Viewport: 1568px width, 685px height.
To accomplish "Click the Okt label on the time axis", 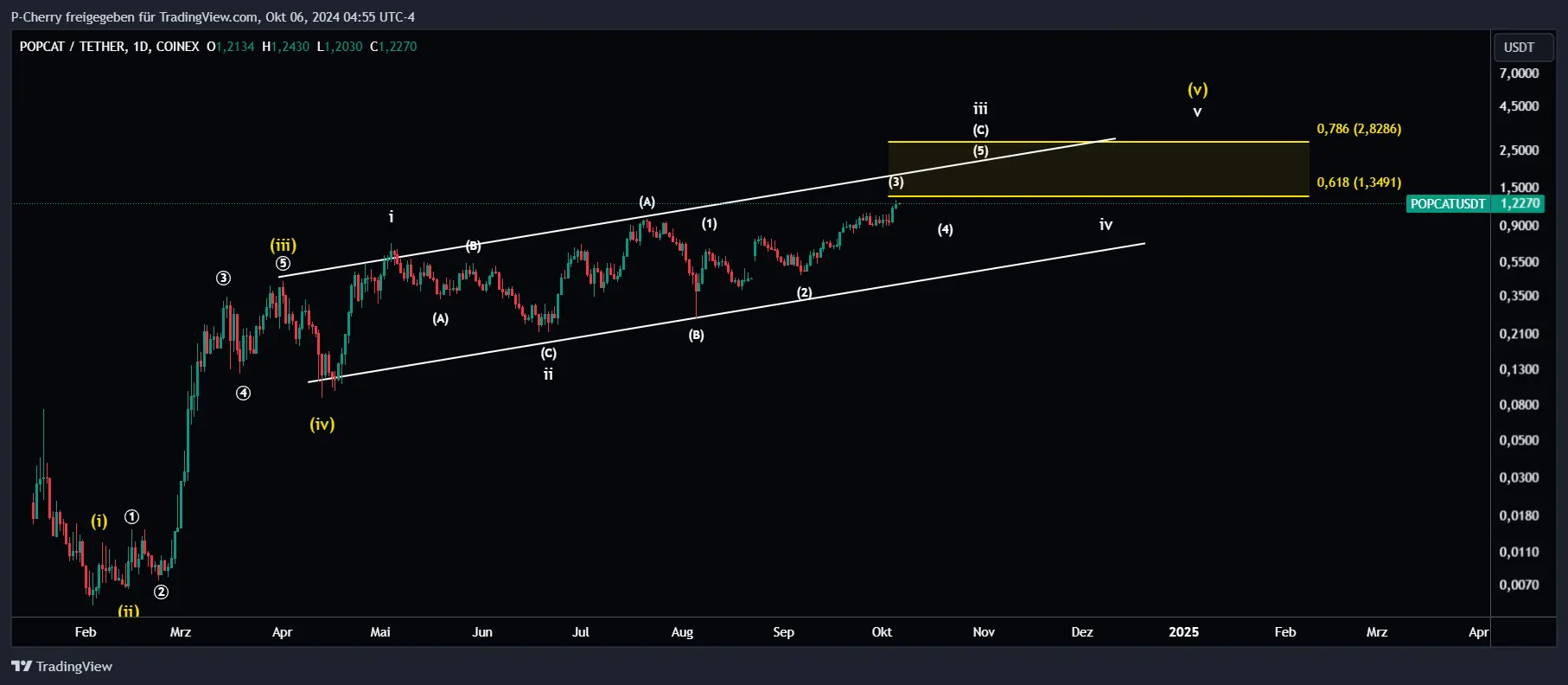I will (x=882, y=632).
